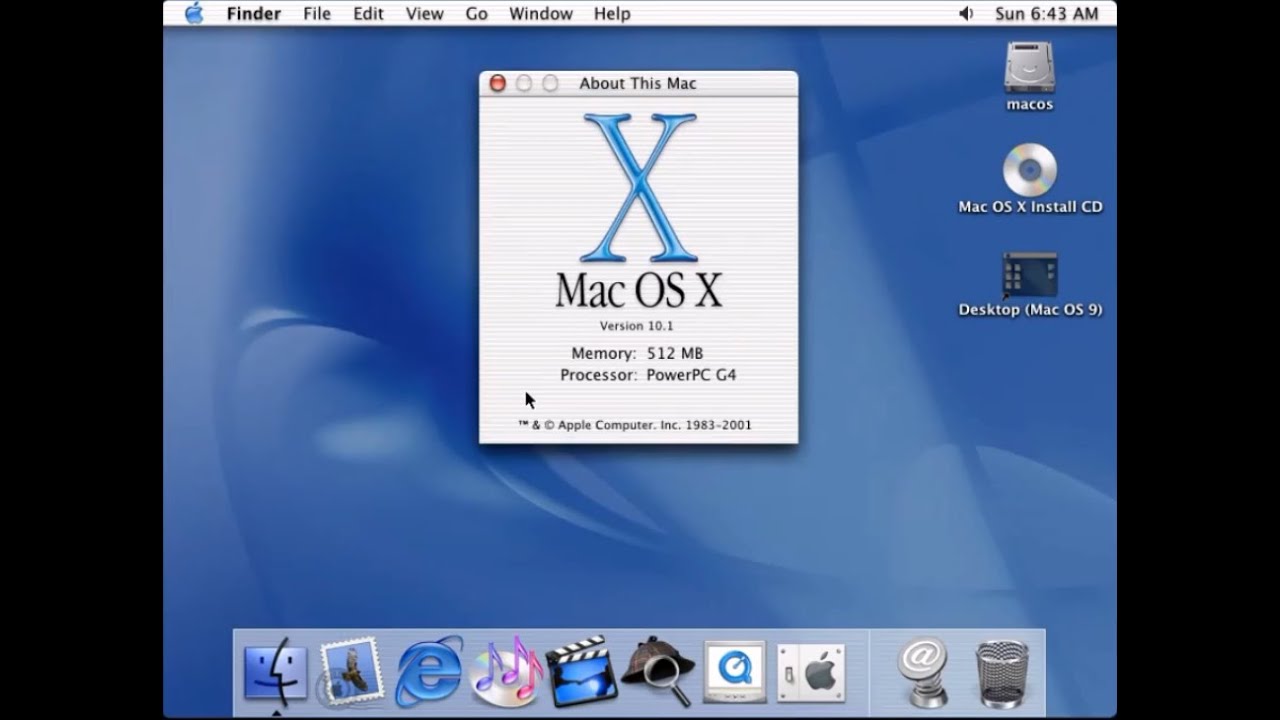1280x720 pixels.
Task: Open iMovie clapperboard icon in Dock
Action: (x=581, y=671)
